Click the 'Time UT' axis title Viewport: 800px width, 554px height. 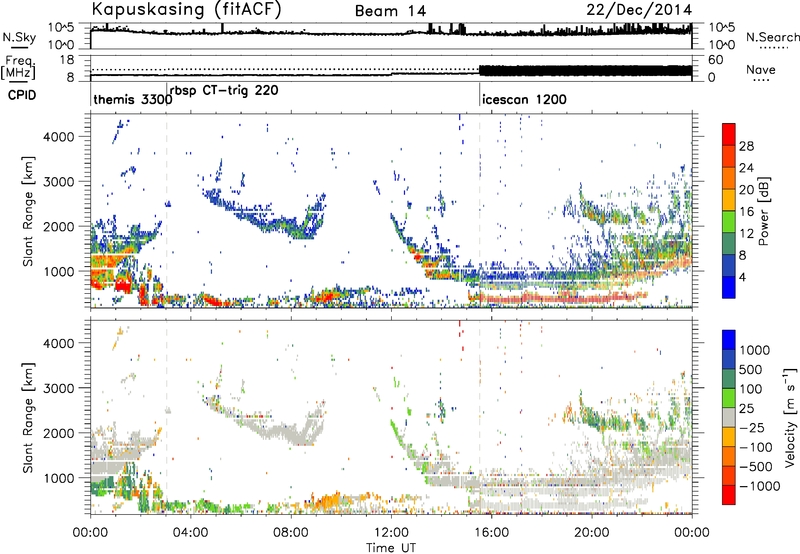coord(390,548)
